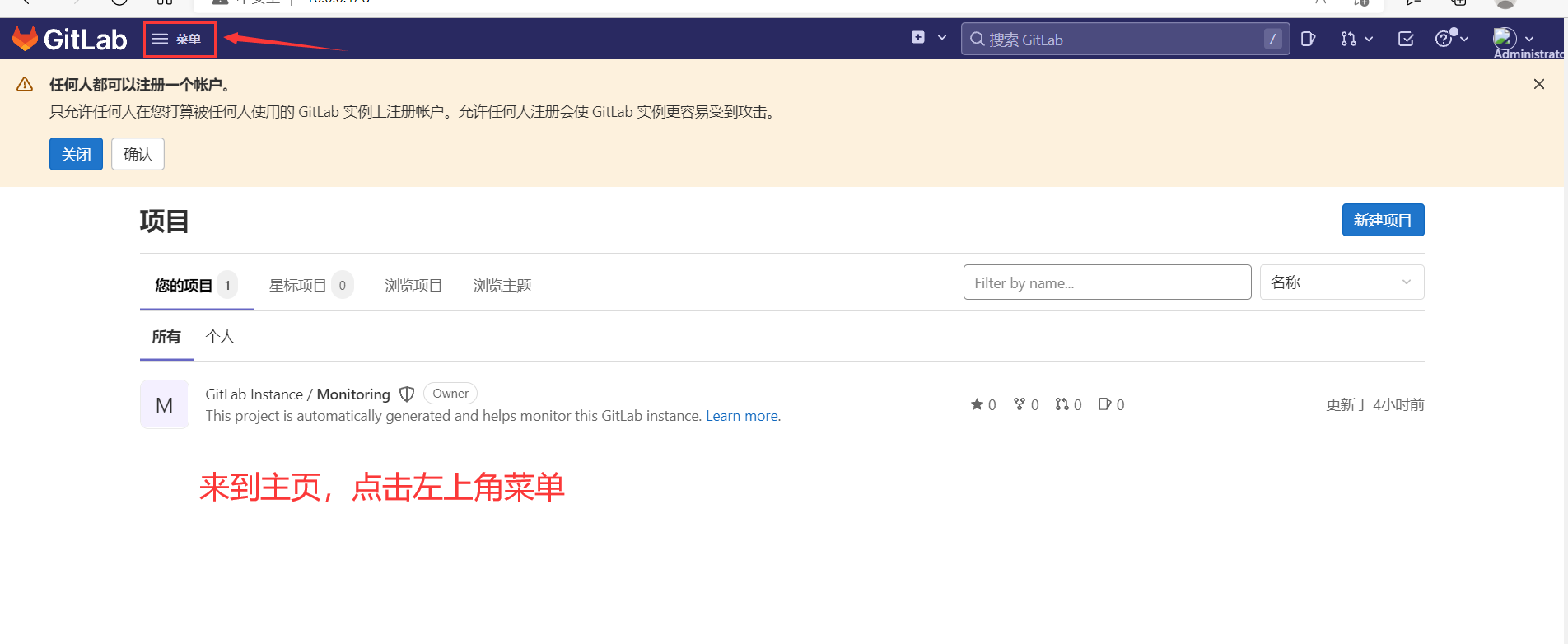This screenshot has width=1568, height=644.
Task: Click the M project avatar
Action: 165,404
